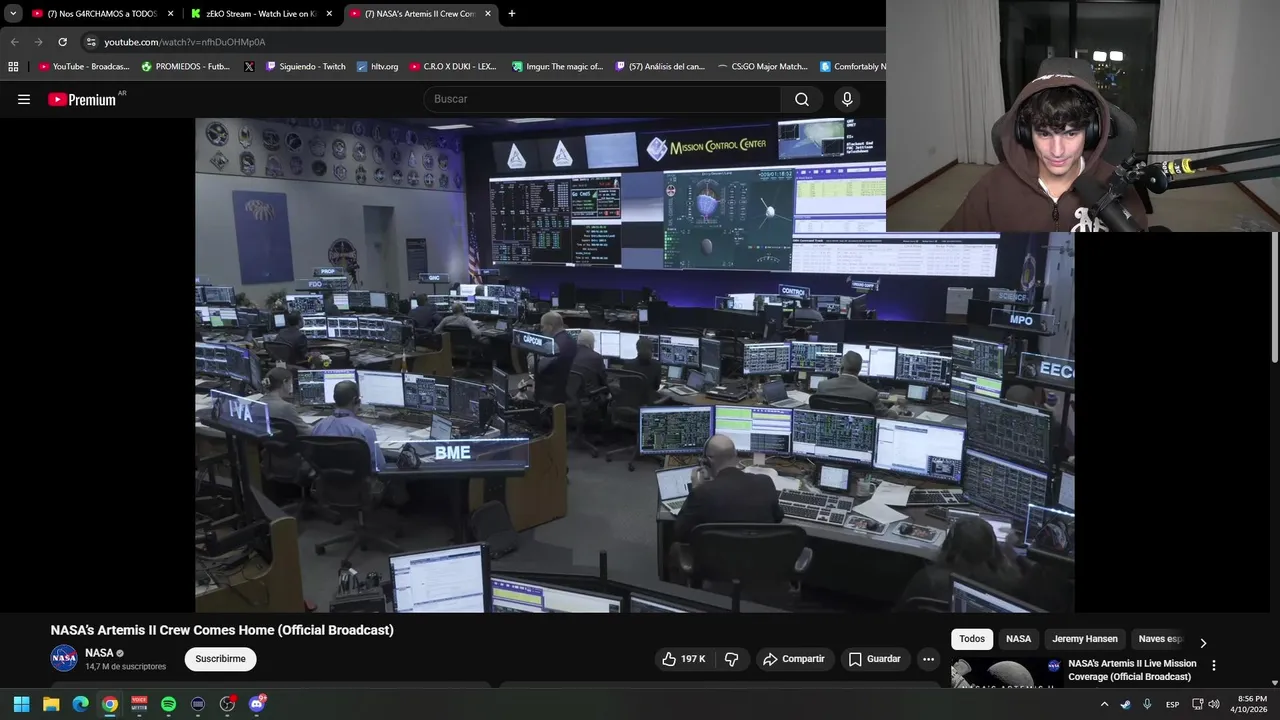This screenshot has height=720, width=1280.
Task: Open Windows Start menu
Action: pos(21,704)
